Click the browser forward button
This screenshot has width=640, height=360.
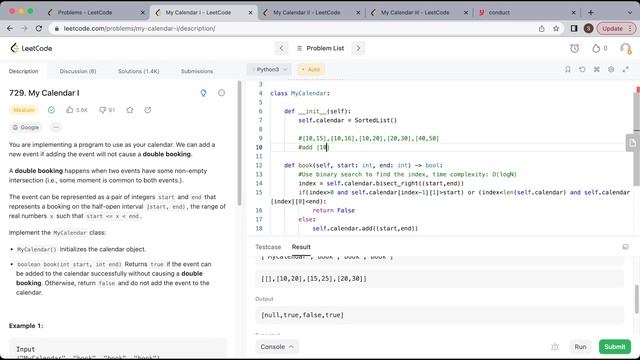coord(24,29)
